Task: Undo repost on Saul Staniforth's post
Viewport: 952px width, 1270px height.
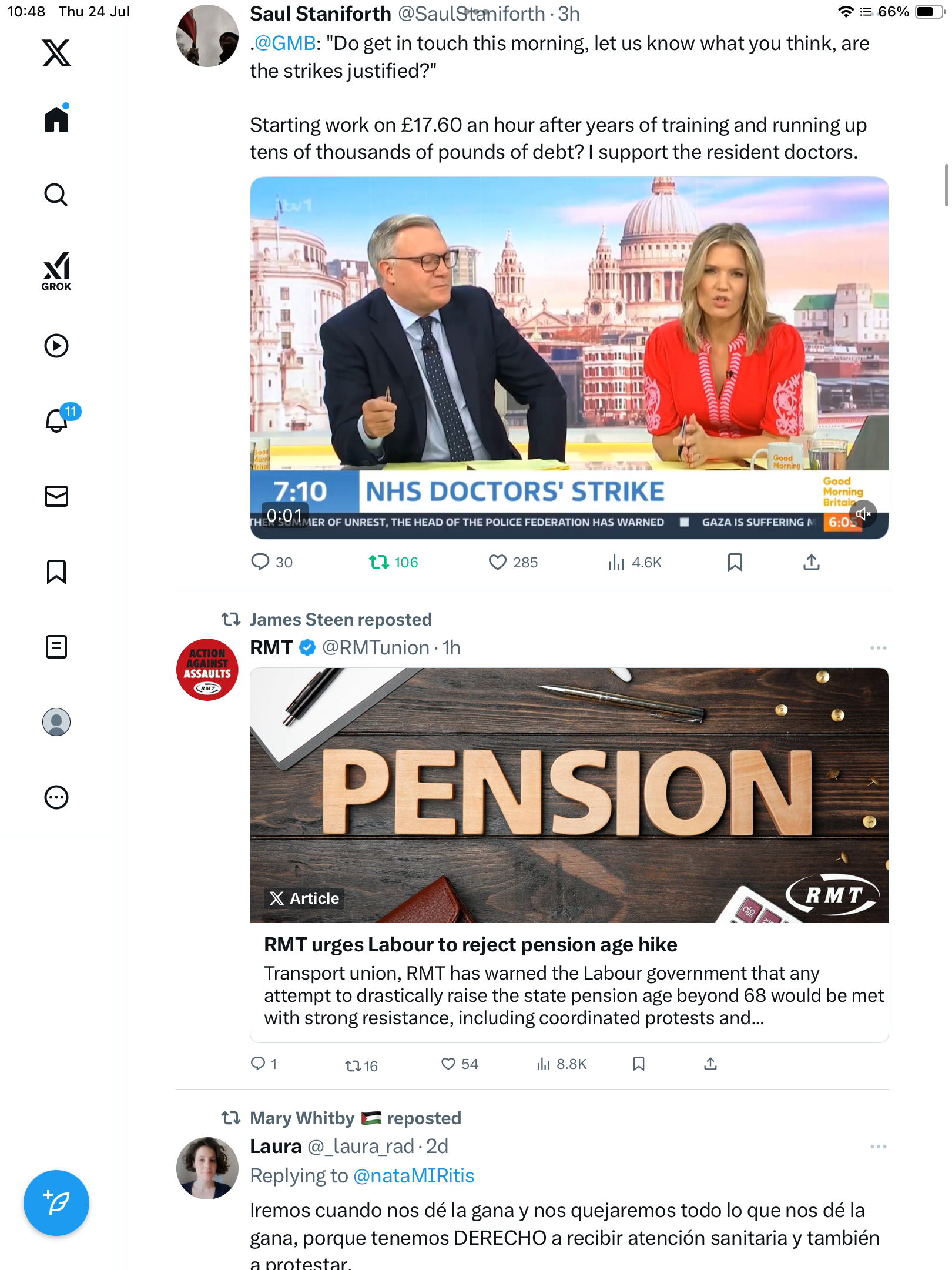Action: pyautogui.click(x=393, y=563)
